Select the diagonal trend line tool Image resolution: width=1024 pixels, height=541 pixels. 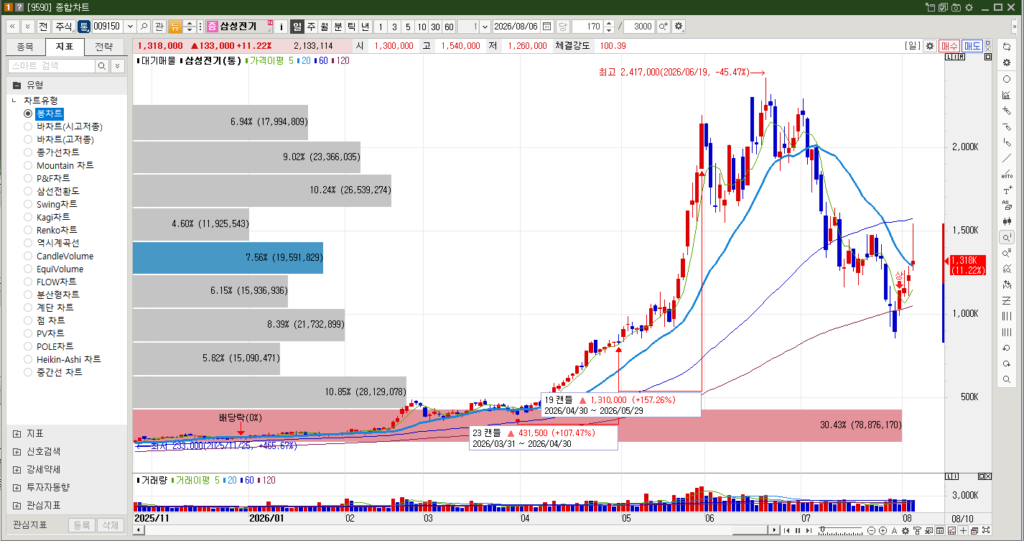pos(1006,159)
